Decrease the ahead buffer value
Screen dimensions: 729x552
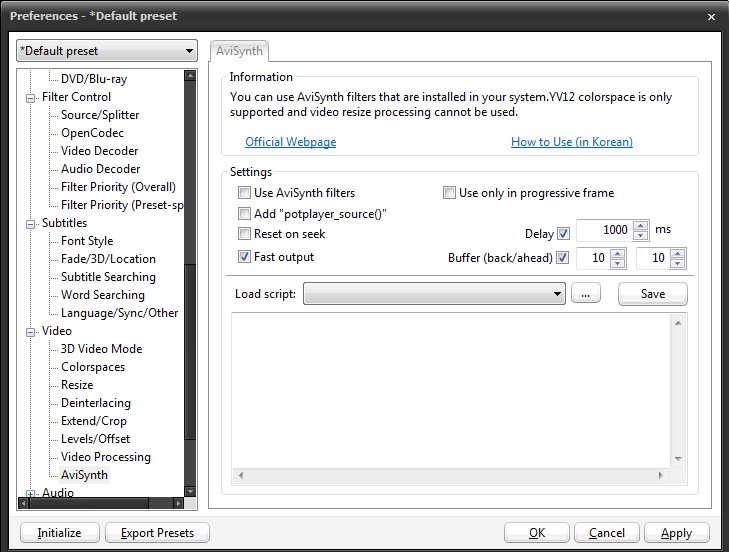coord(678,263)
